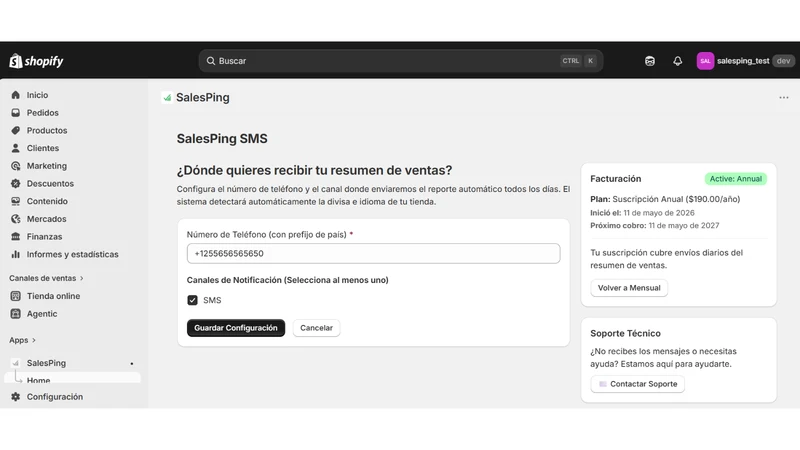Open Finanzas menu item

point(44,237)
